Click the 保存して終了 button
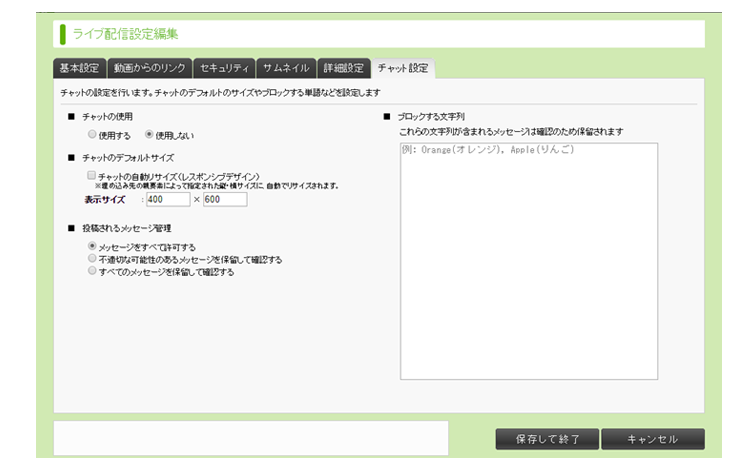Screen dimensions: 750x470 pos(547,439)
